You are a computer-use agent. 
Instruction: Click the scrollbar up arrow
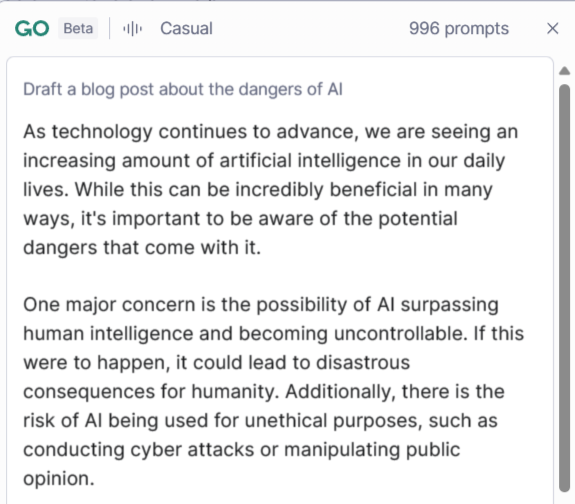(x=564, y=71)
